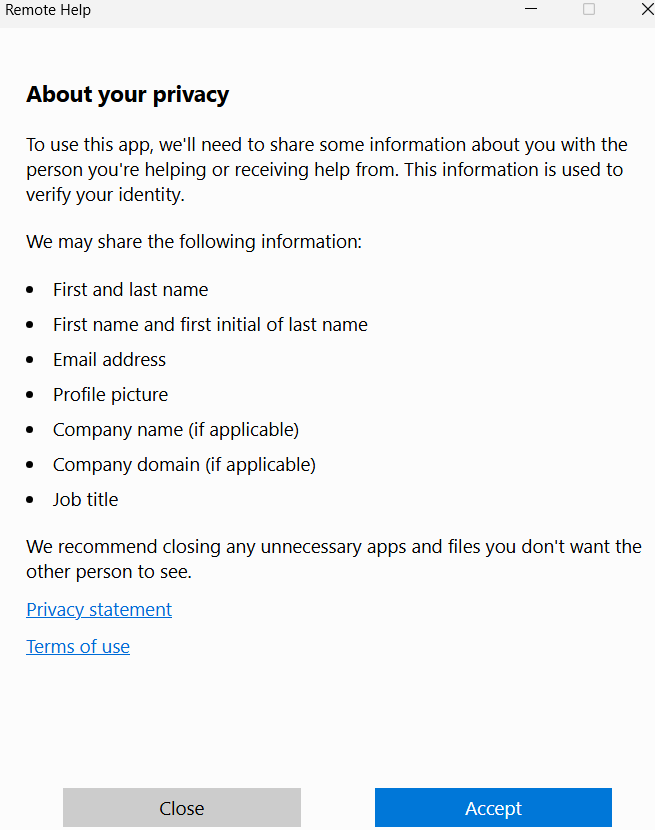
Task: Click the recommendation about closing unnecessary apps
Action: [334, 559]
